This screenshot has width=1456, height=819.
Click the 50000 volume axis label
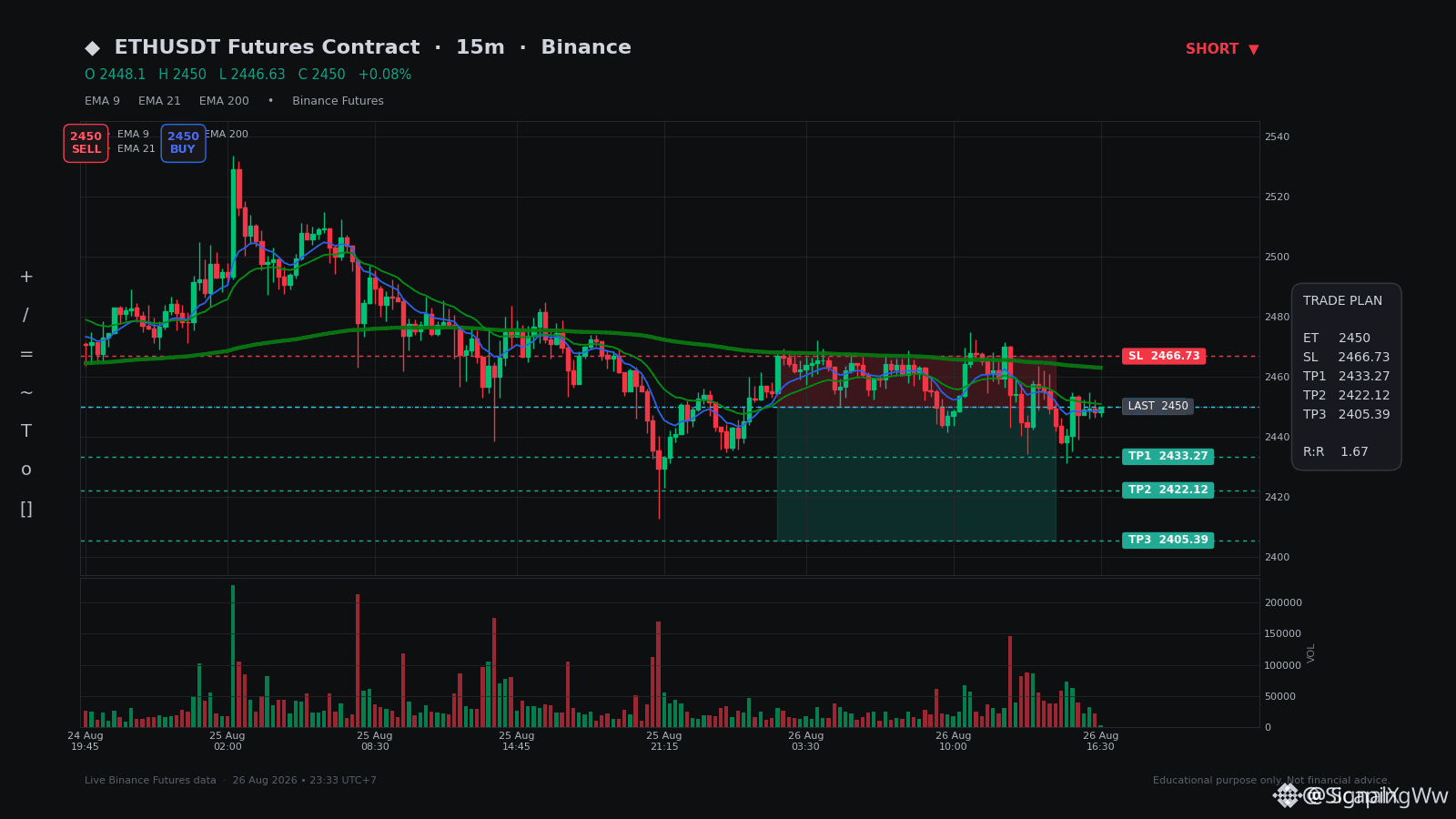click(1280, 696)
